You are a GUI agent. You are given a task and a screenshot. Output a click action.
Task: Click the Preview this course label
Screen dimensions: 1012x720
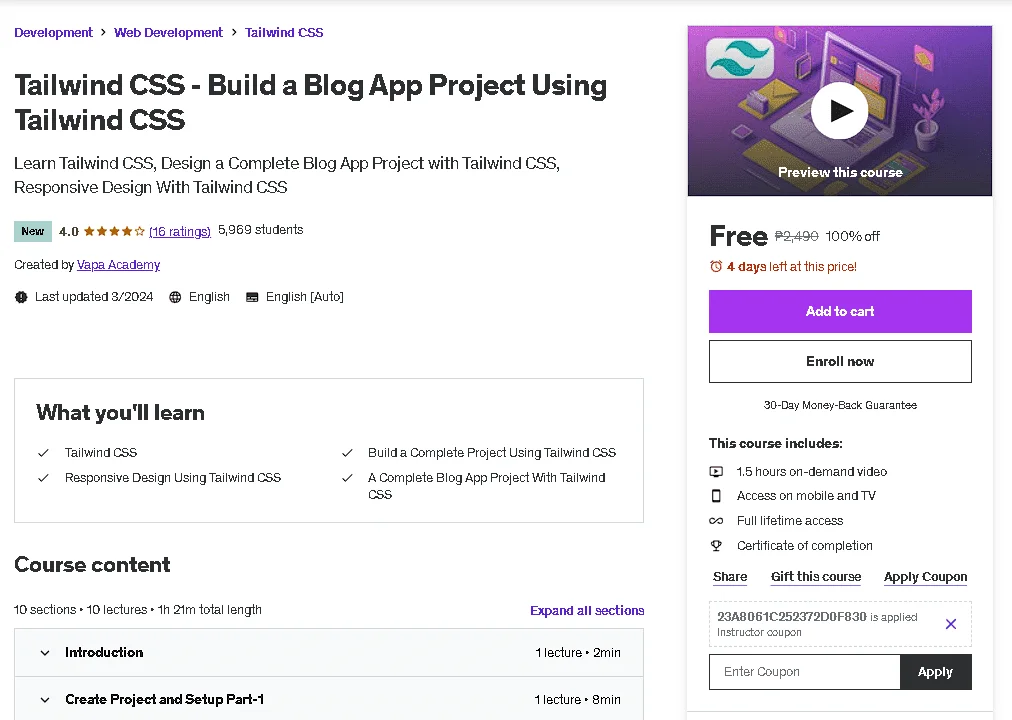pos(840,172)
